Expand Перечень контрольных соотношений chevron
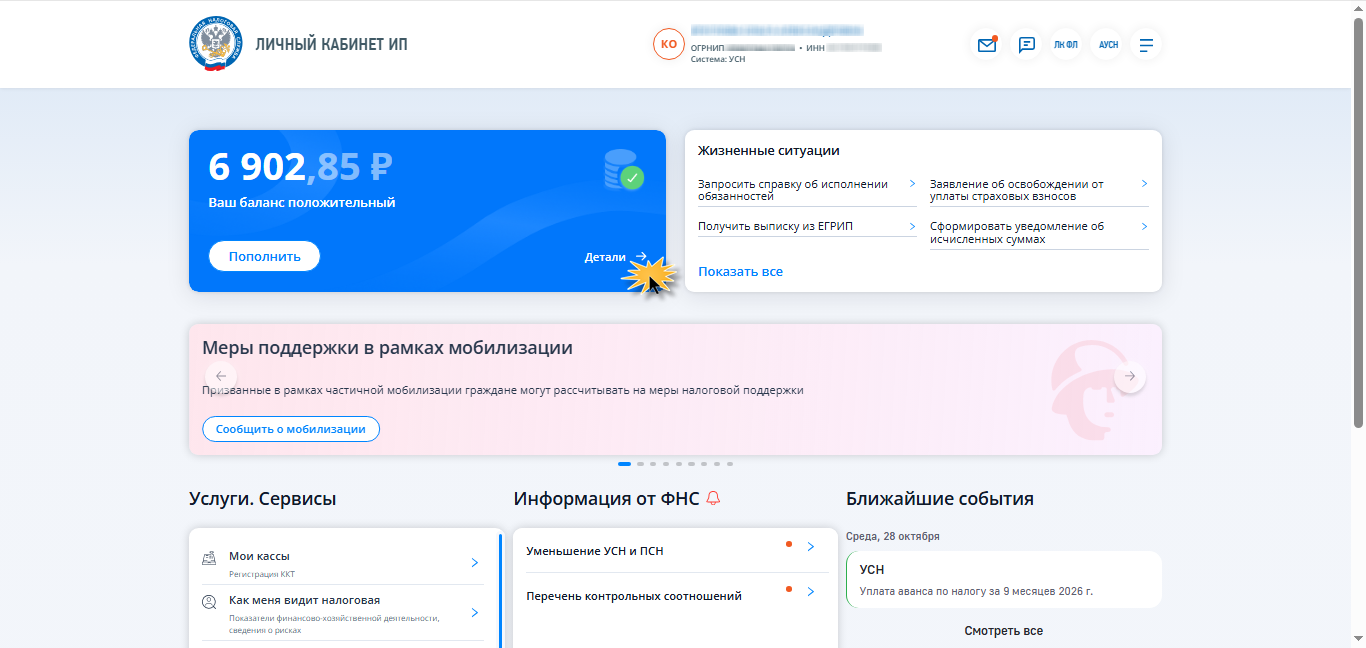Image resolution: width=1366 pixels, height=648 pixels. click(x=811, y=592)
